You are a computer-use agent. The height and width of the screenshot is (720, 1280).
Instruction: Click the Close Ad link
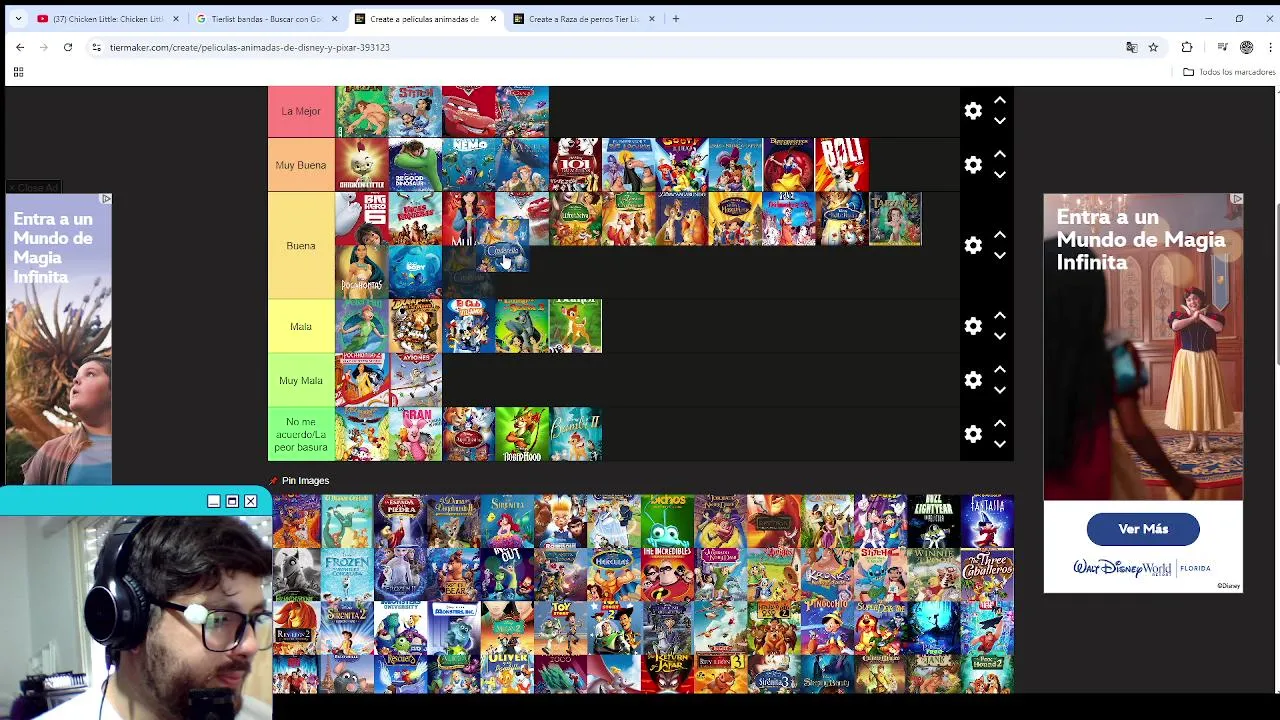pyautogui.click(x=33, y=188)
